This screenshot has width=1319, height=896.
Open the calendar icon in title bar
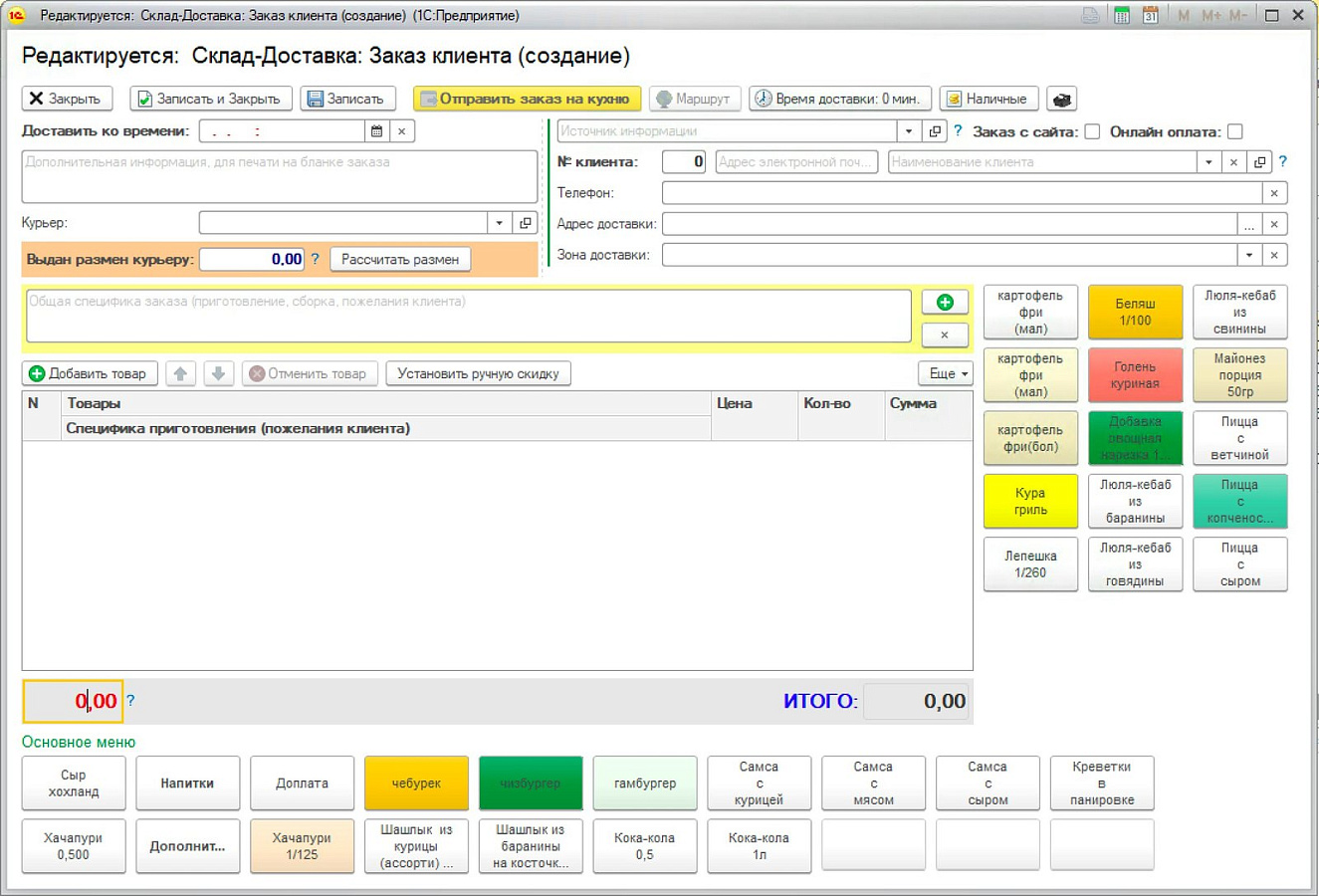(1150, 16)
